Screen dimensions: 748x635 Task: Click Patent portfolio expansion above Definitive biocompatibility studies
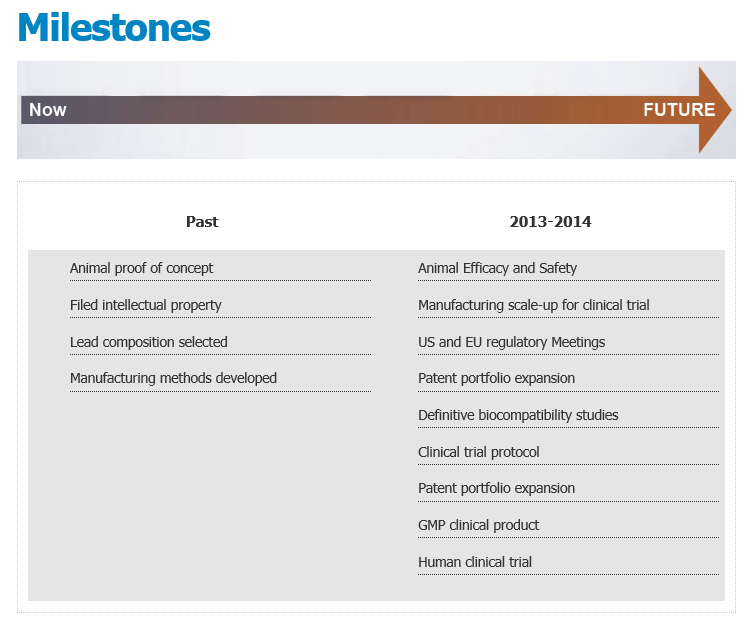(x=496, y=378)
